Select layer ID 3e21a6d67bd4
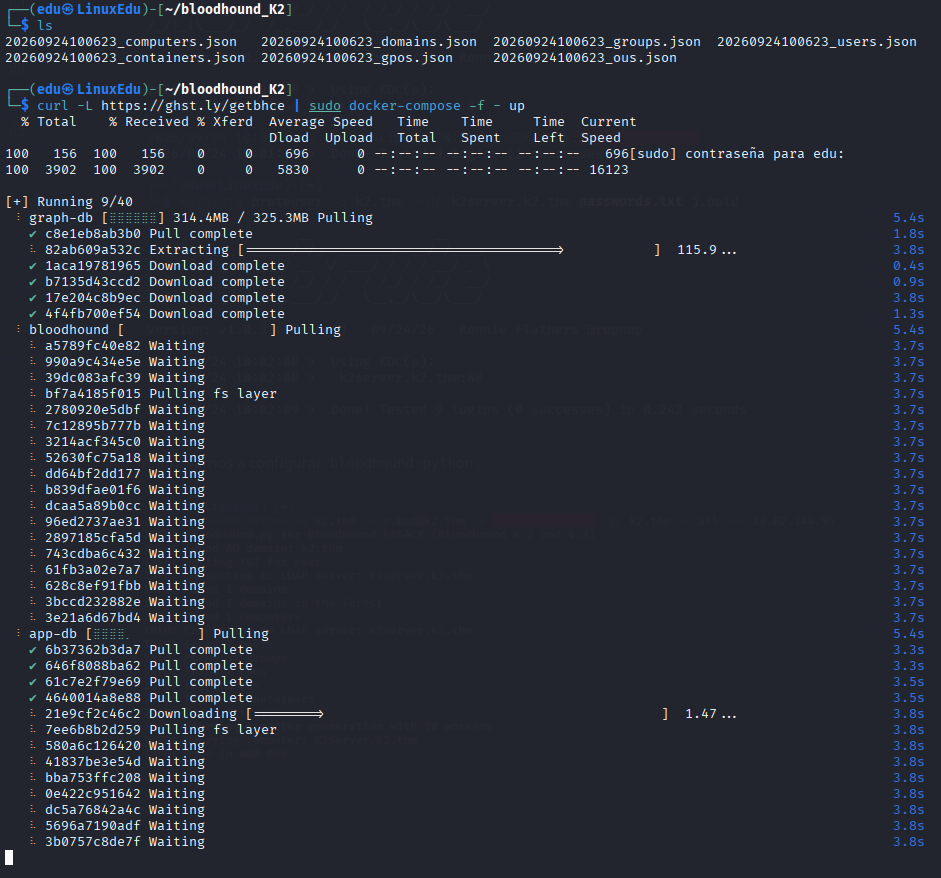Screen dimensions: 941x878 tap(92, 618)
